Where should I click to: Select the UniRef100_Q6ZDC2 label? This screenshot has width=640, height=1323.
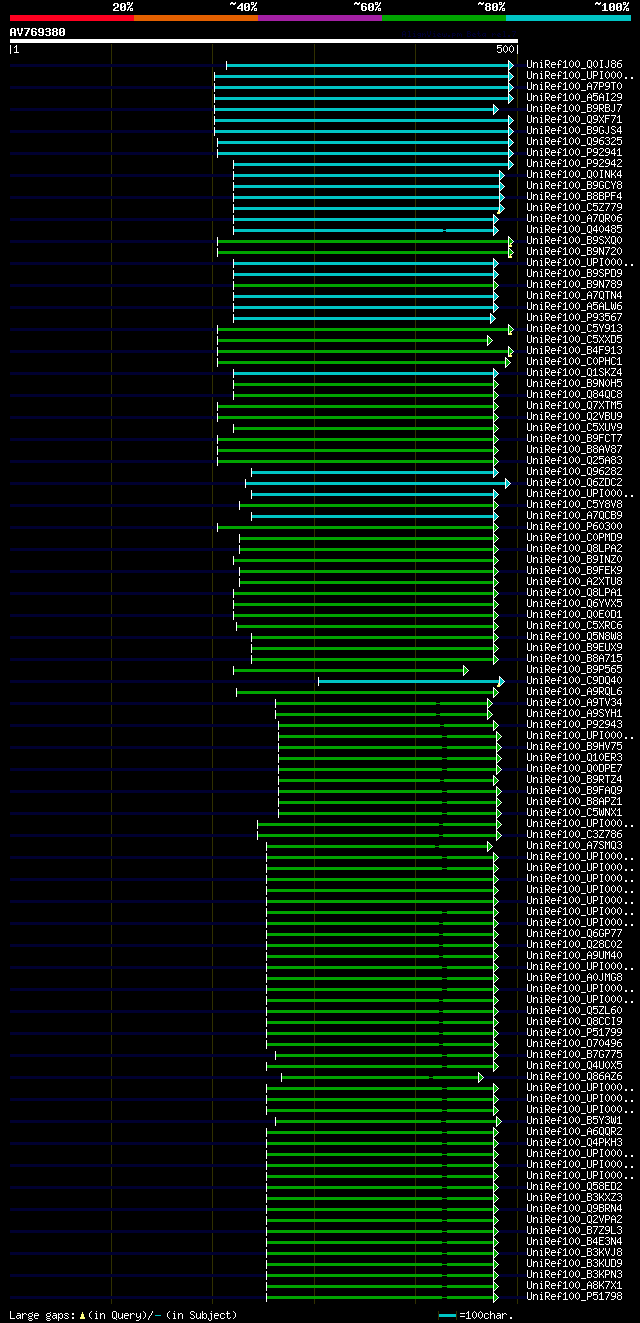pos(574,483)
